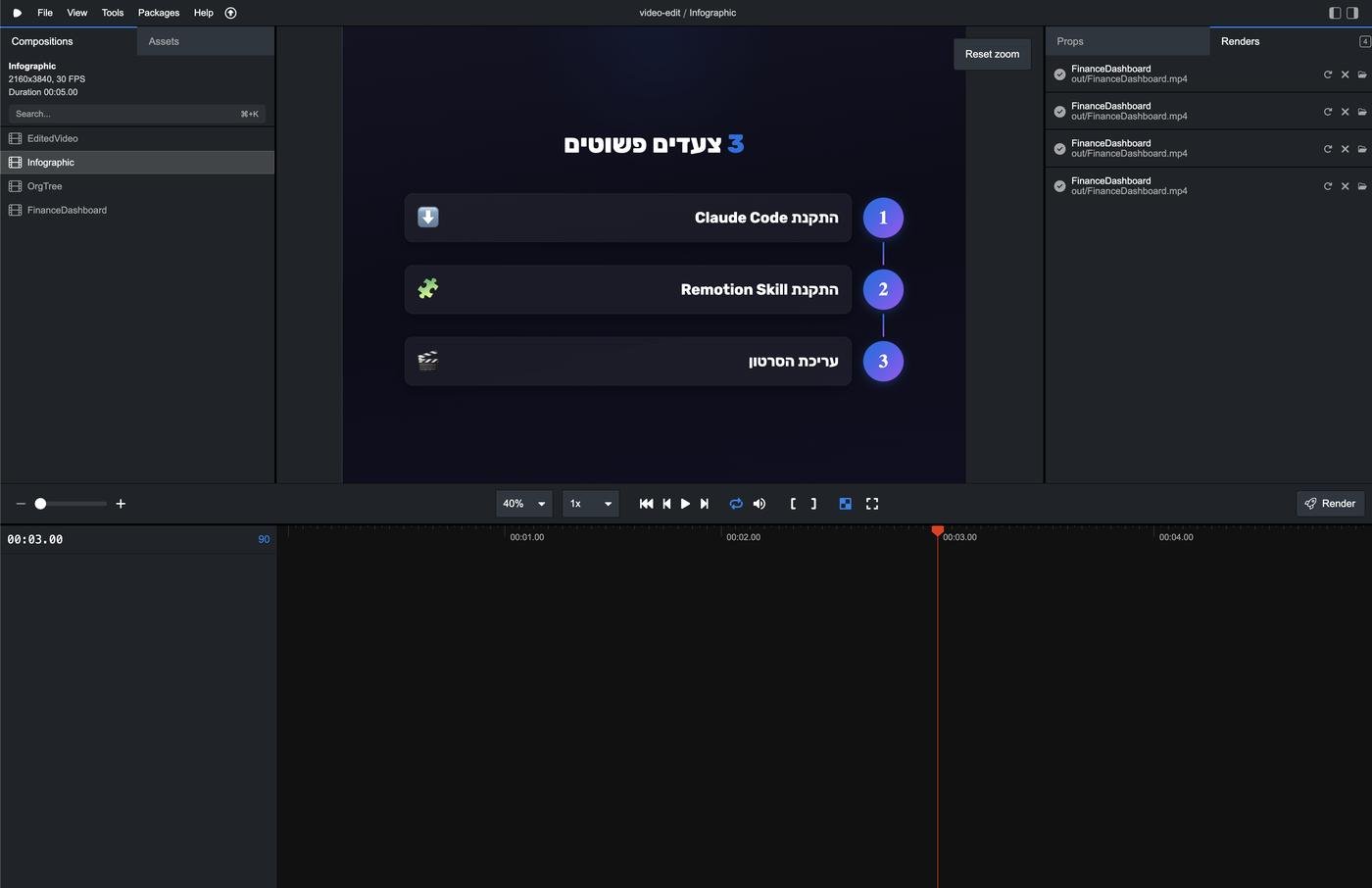This screenshot has width=1372, height=888.
Task: Play the Infographic composition
Action: tap(685, 504)
